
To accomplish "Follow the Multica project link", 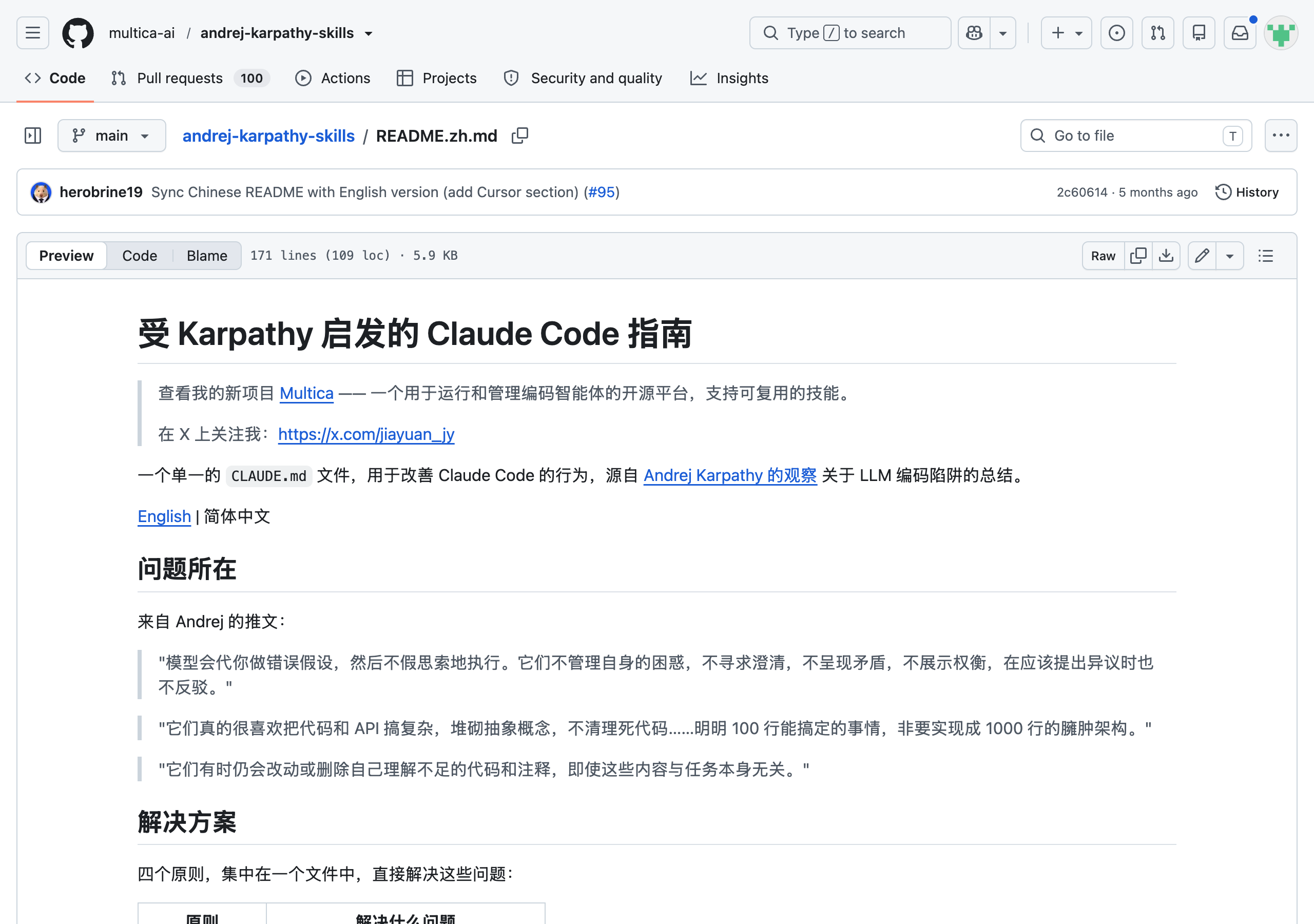I will [x=307, y=393].
